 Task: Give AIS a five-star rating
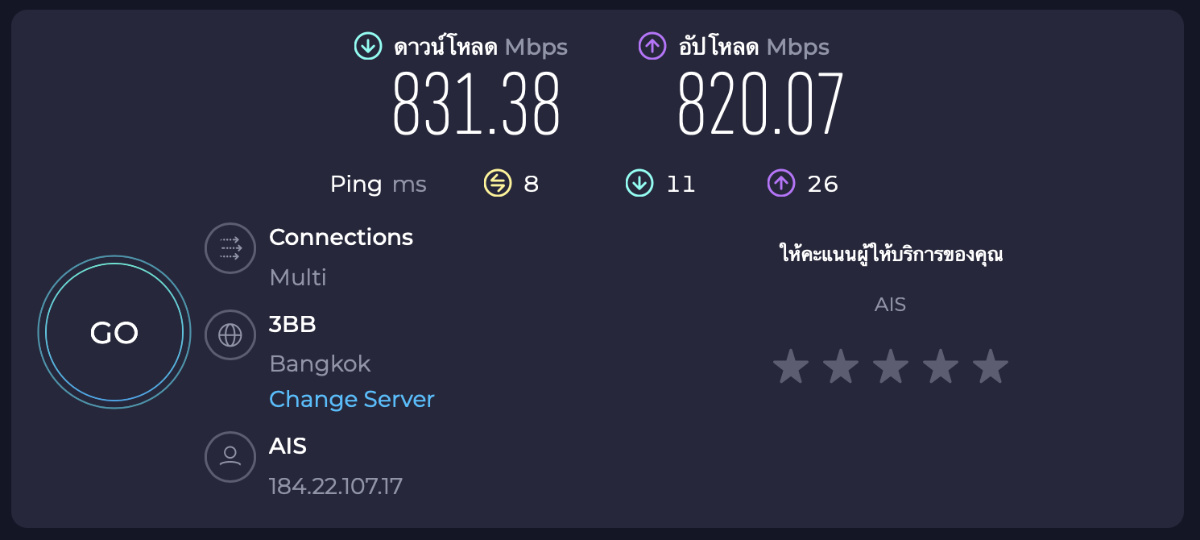pyautogui.click(x=990, y=367)
